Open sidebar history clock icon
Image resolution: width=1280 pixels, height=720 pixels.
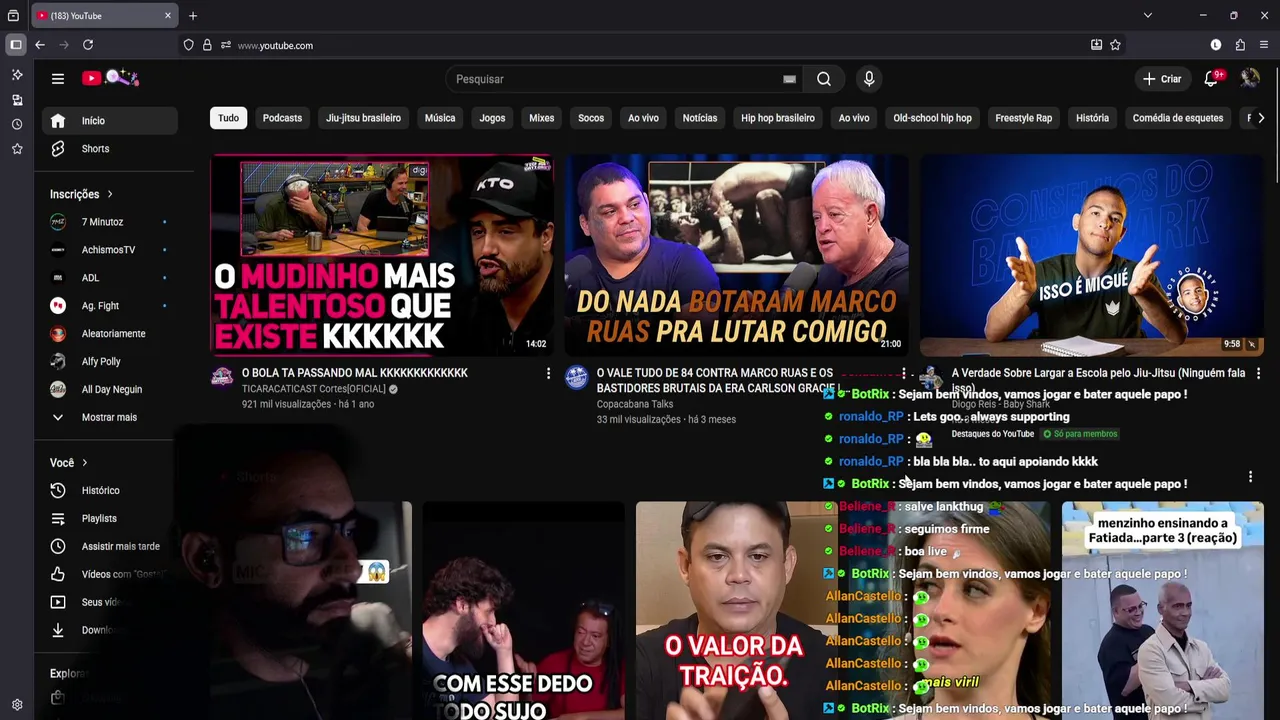(17, 124)
